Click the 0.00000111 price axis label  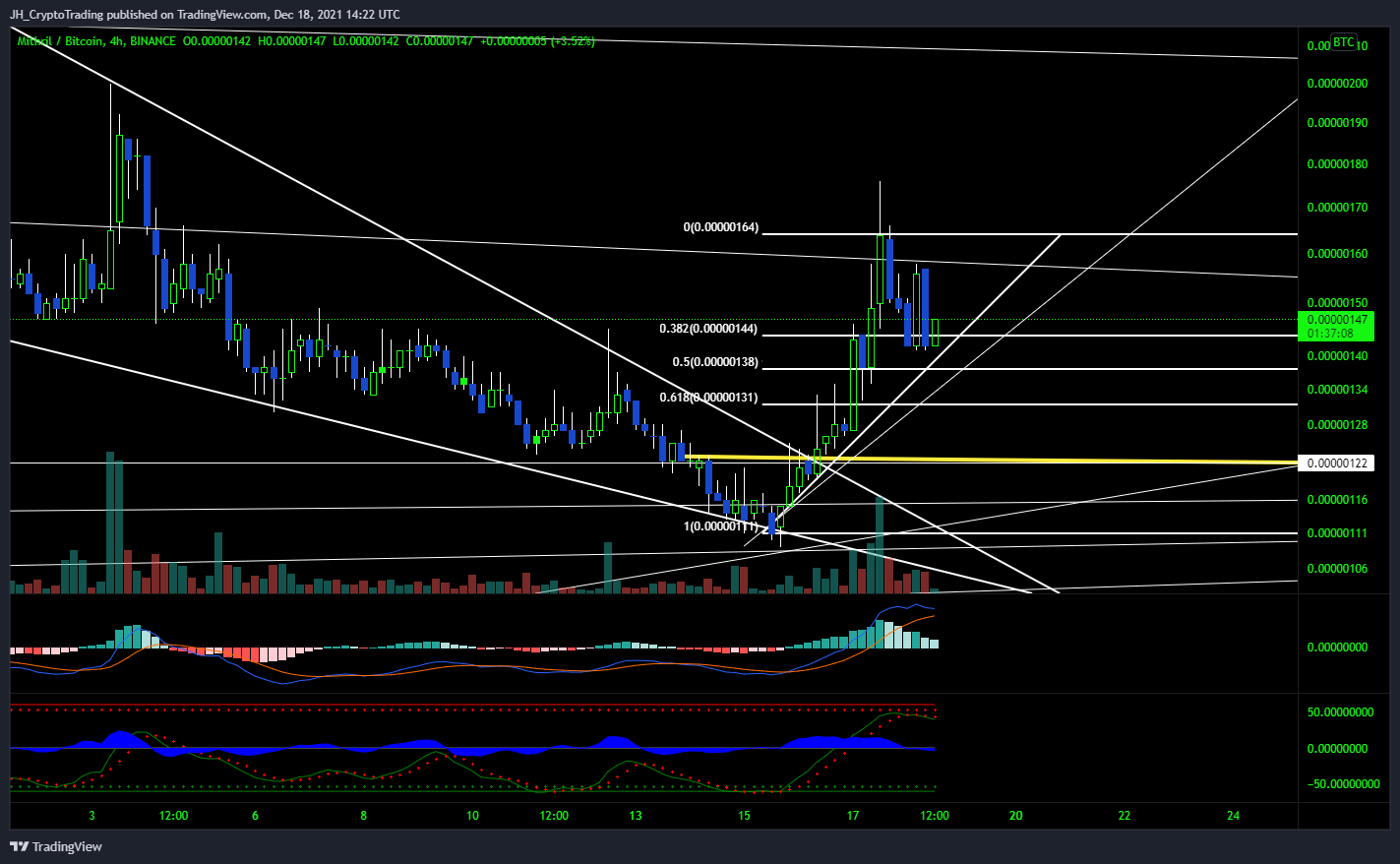(x=1337, y=533)
